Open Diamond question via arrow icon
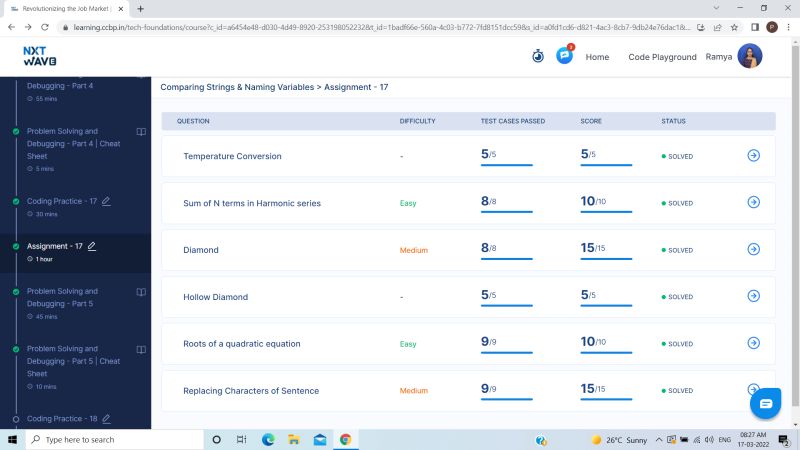 [754, 249]
